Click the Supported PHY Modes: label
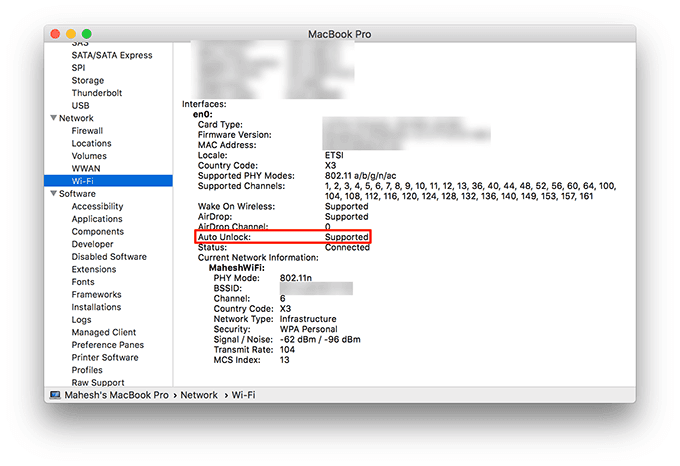Viewport: 680px width, 466px height. 246,176
